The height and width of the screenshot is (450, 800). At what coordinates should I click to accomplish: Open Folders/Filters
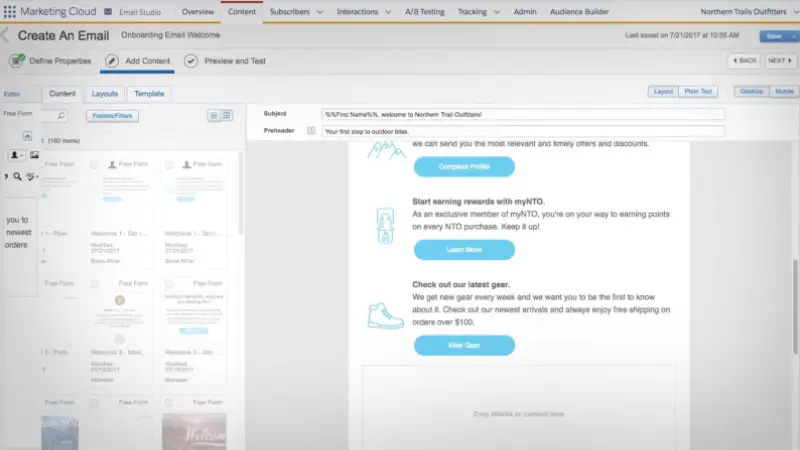coord(112,116)
